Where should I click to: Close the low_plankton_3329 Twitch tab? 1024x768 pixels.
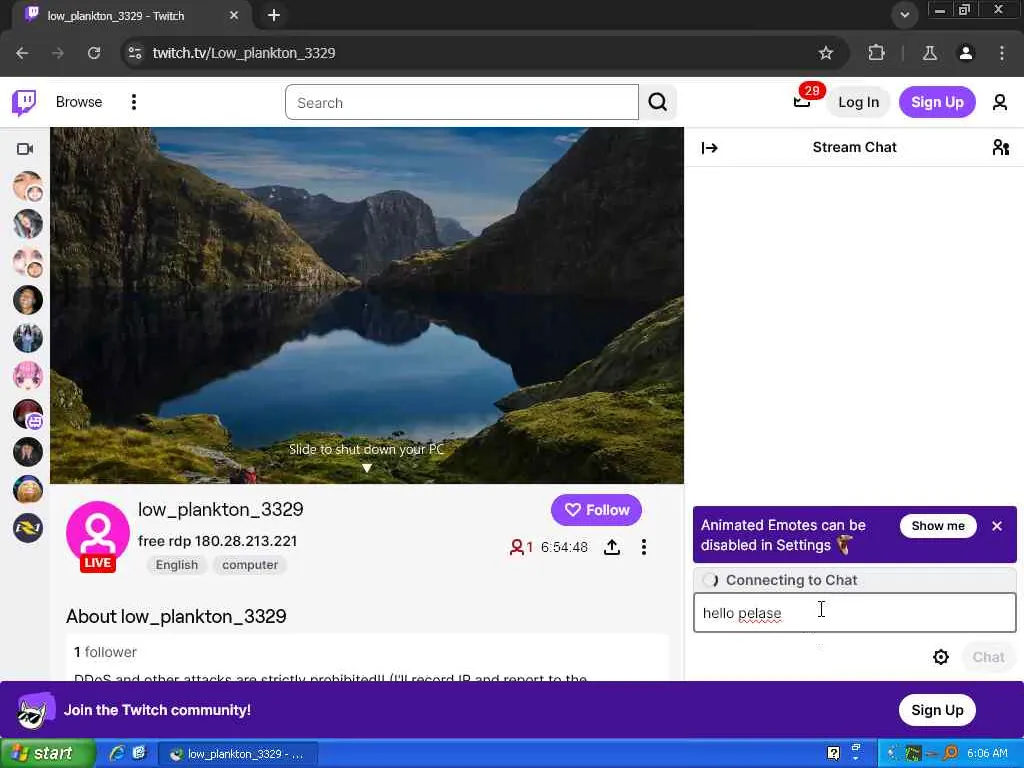(x=234, y=15)
